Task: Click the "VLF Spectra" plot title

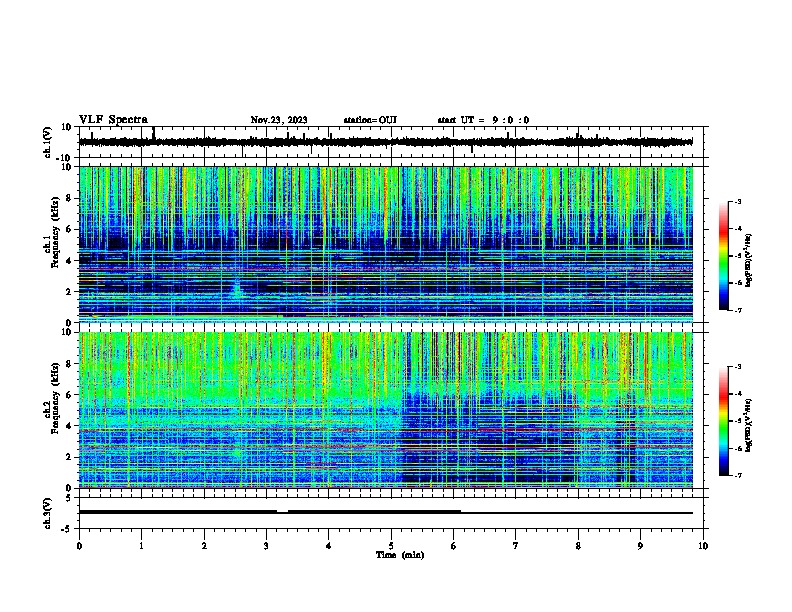Action: pos(113,120)
